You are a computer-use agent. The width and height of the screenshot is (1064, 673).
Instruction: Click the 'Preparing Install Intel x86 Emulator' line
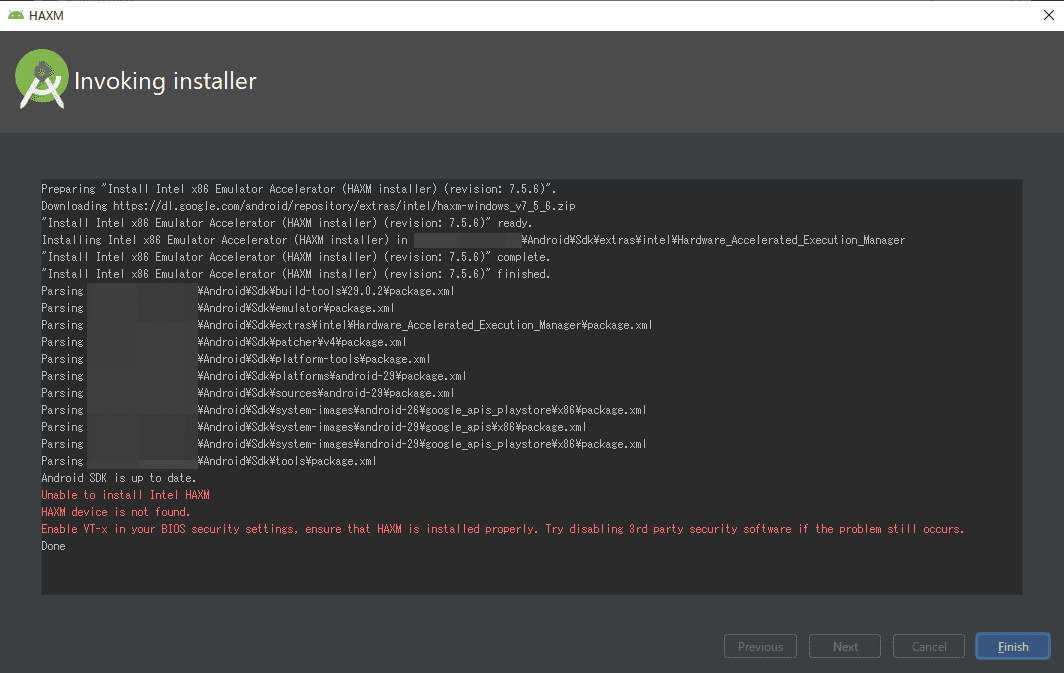tap(299, 189)
